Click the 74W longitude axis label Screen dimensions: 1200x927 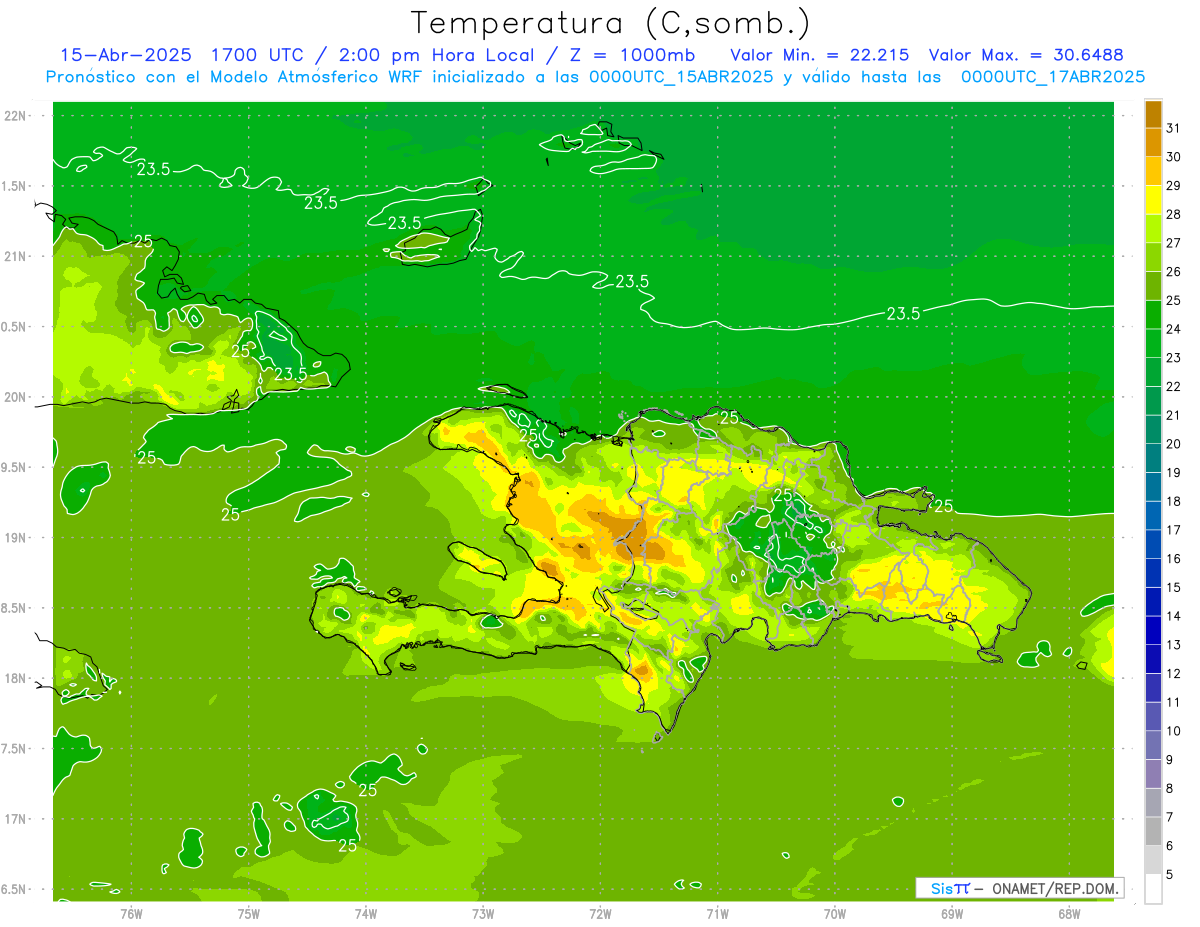[366, 914]
